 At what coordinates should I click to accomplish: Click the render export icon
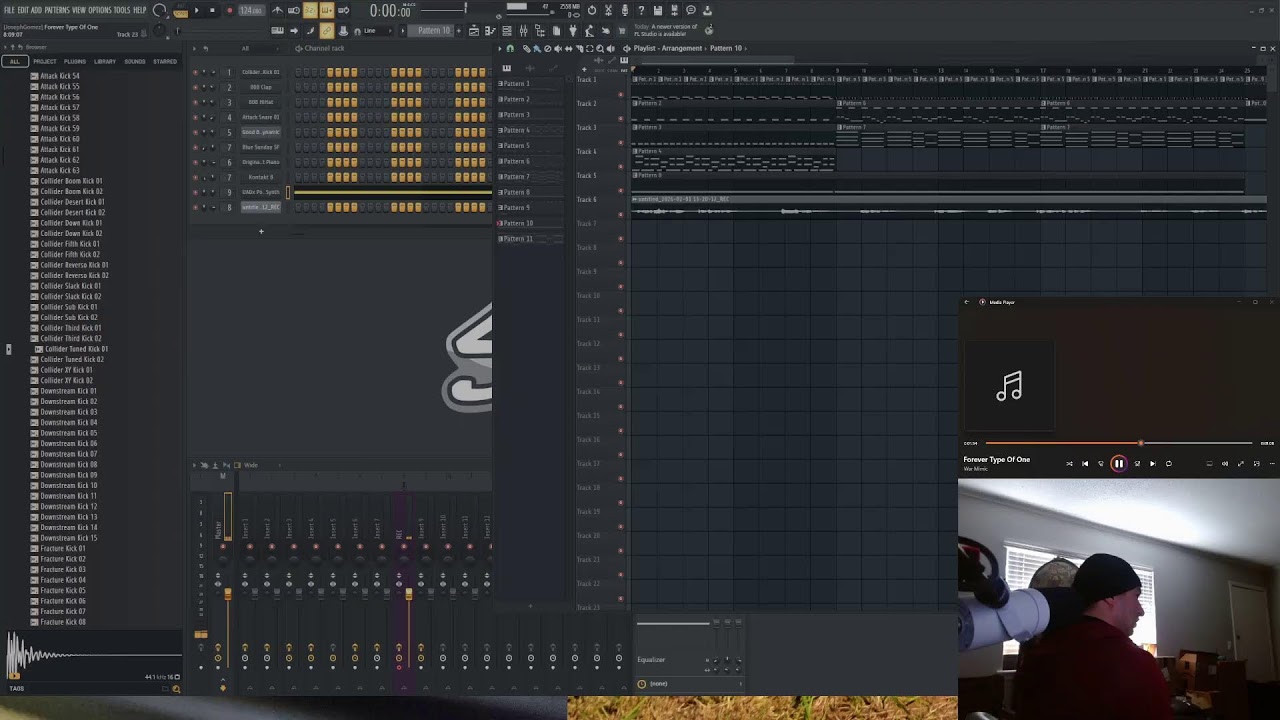(674, 10)
